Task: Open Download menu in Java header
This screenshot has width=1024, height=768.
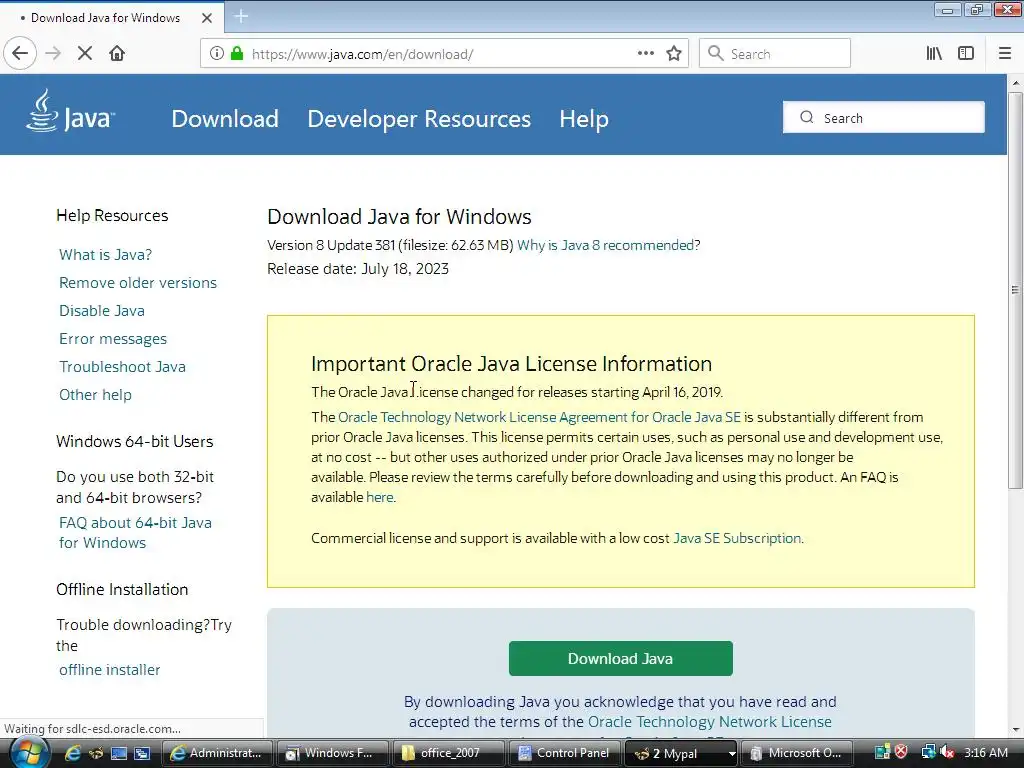Action: [225, 119]
